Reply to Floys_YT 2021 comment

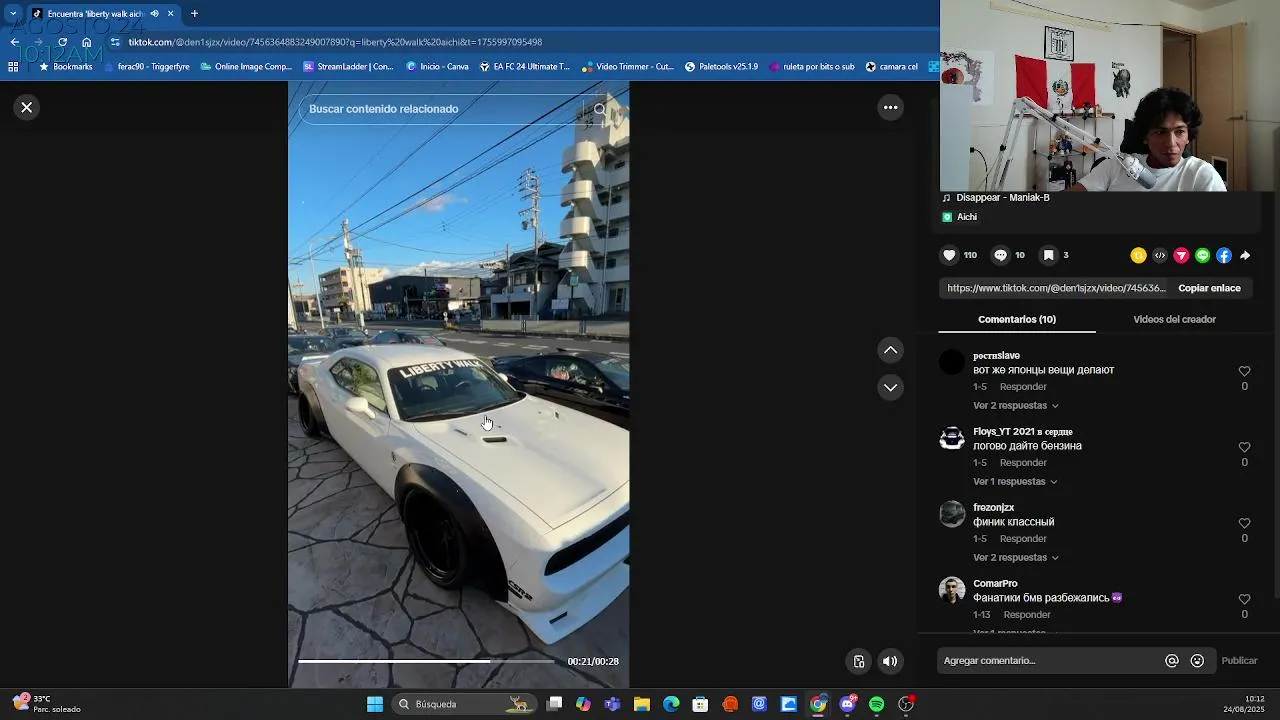[1023, 462]
